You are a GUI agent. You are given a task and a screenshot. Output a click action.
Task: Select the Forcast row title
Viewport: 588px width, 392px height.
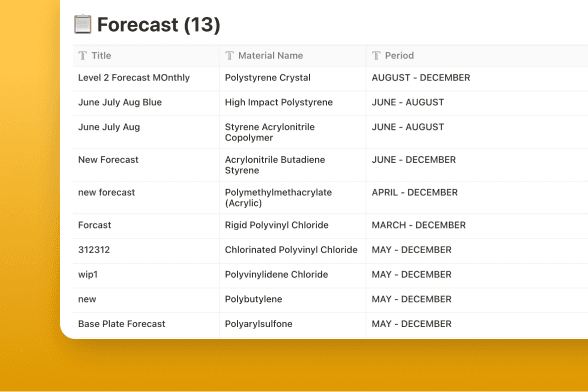pyautogui.click(x=94, y=225)
